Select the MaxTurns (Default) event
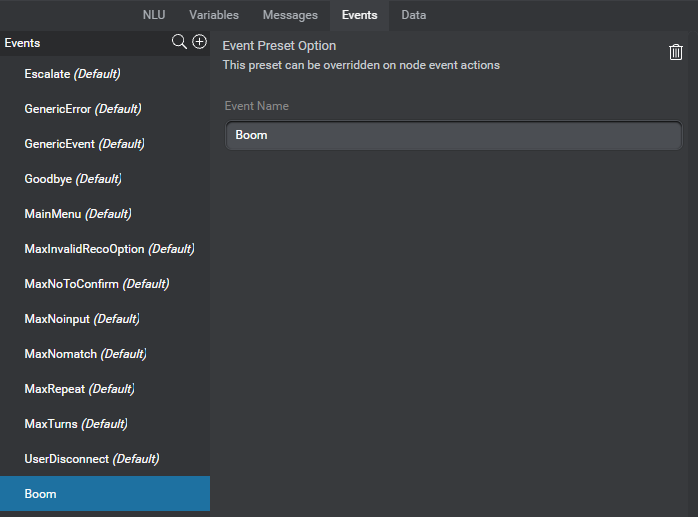Image resolution: width=698 pixels, height=517 pixels. tap(105, 424)
